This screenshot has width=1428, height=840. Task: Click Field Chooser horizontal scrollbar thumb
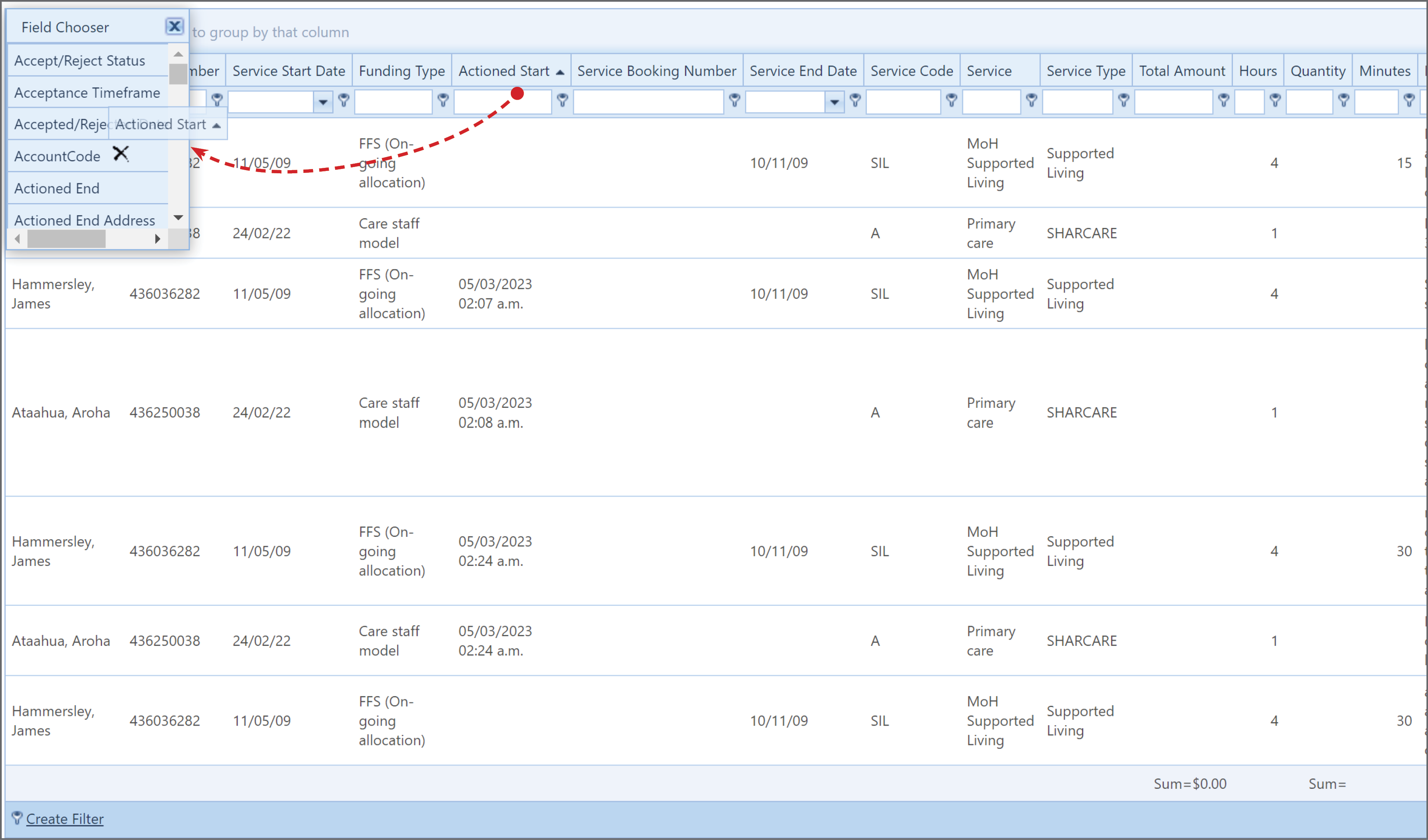(66, 239)
